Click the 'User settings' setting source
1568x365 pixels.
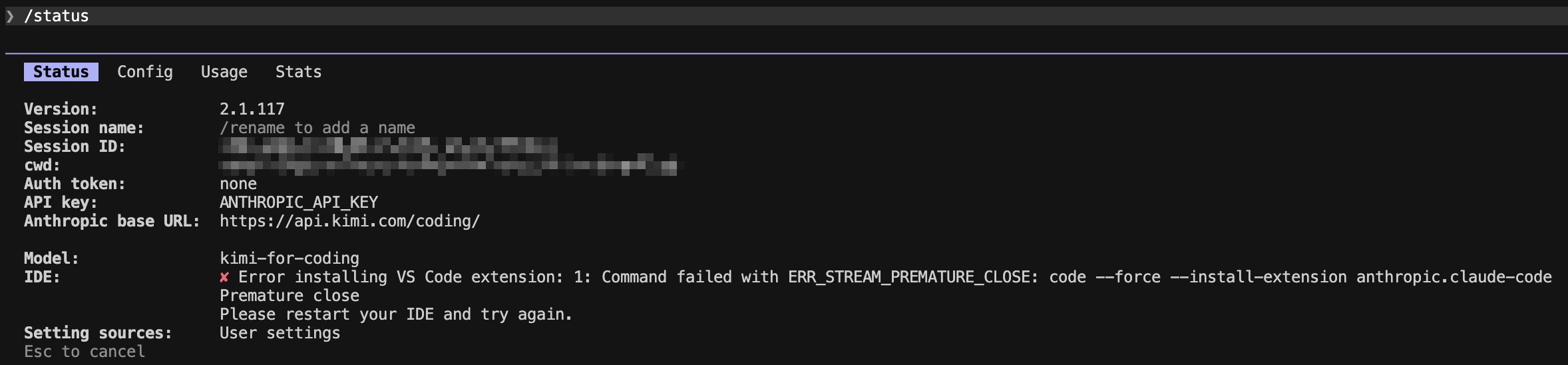click(x=280, y=333)
